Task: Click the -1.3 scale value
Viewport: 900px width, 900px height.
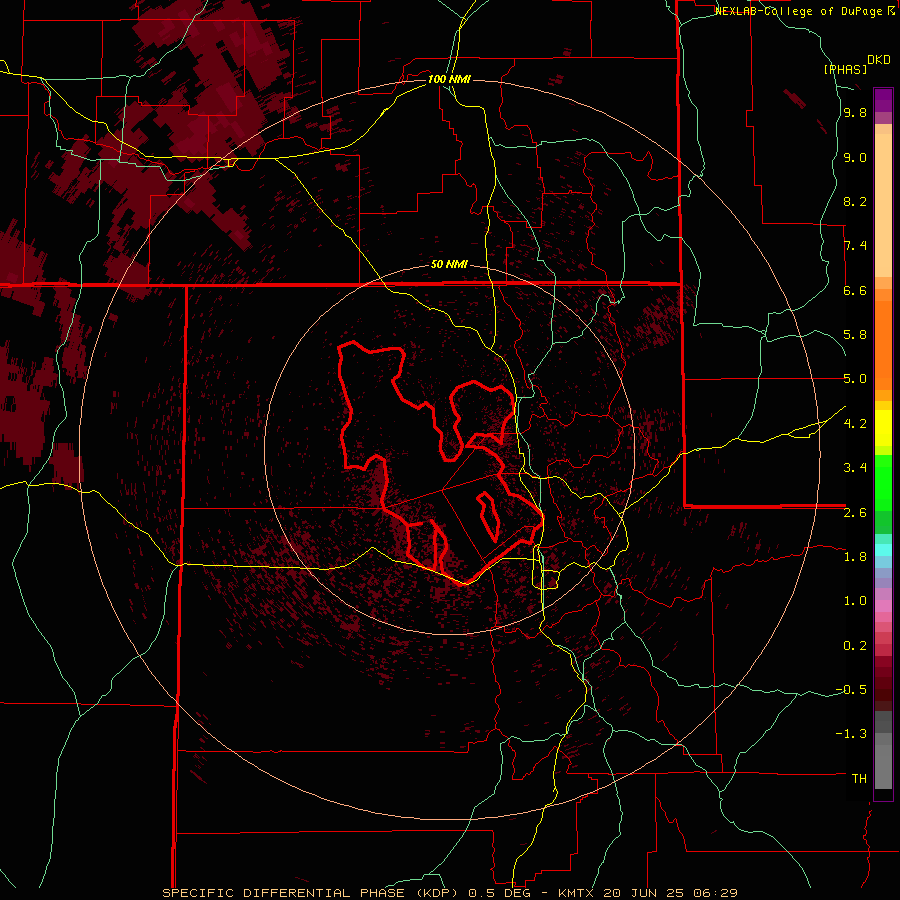Action: pyautogui.click(x=851, y=734)
